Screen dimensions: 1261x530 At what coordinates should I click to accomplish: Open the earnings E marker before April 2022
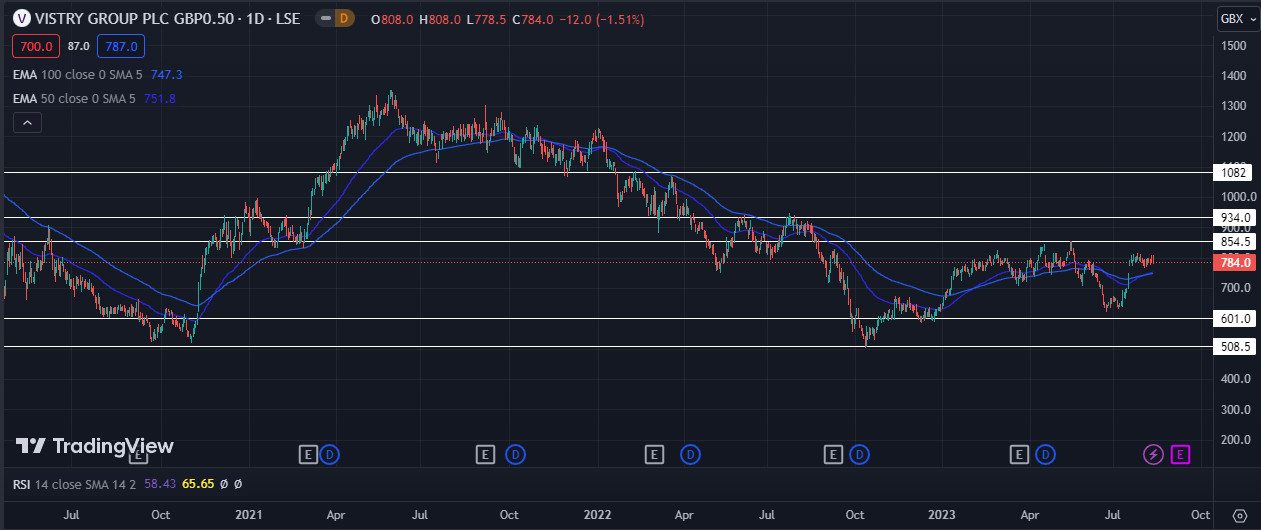point(654,455)
